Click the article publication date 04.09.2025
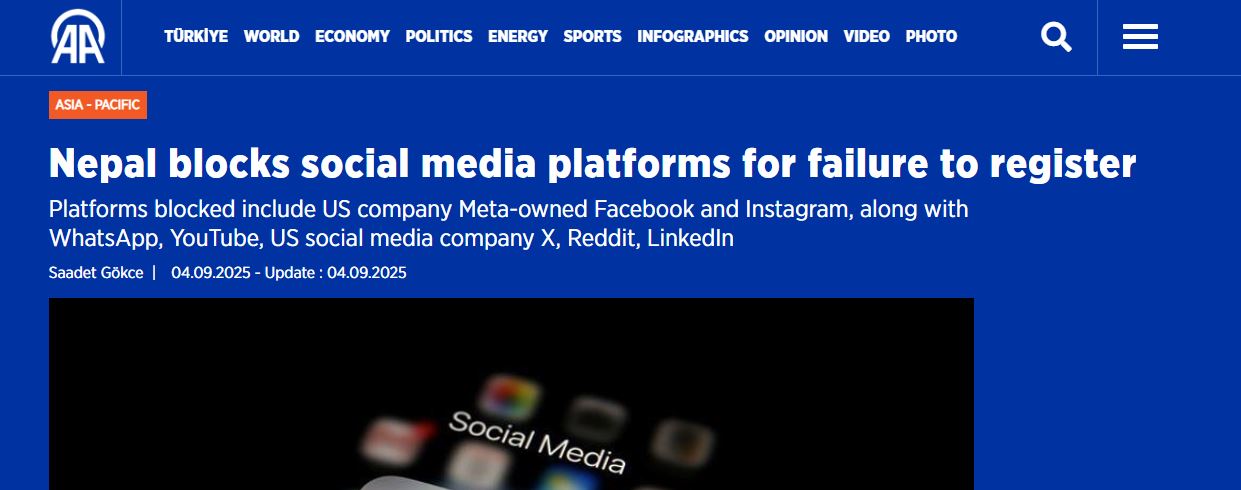 click(208, 272)
